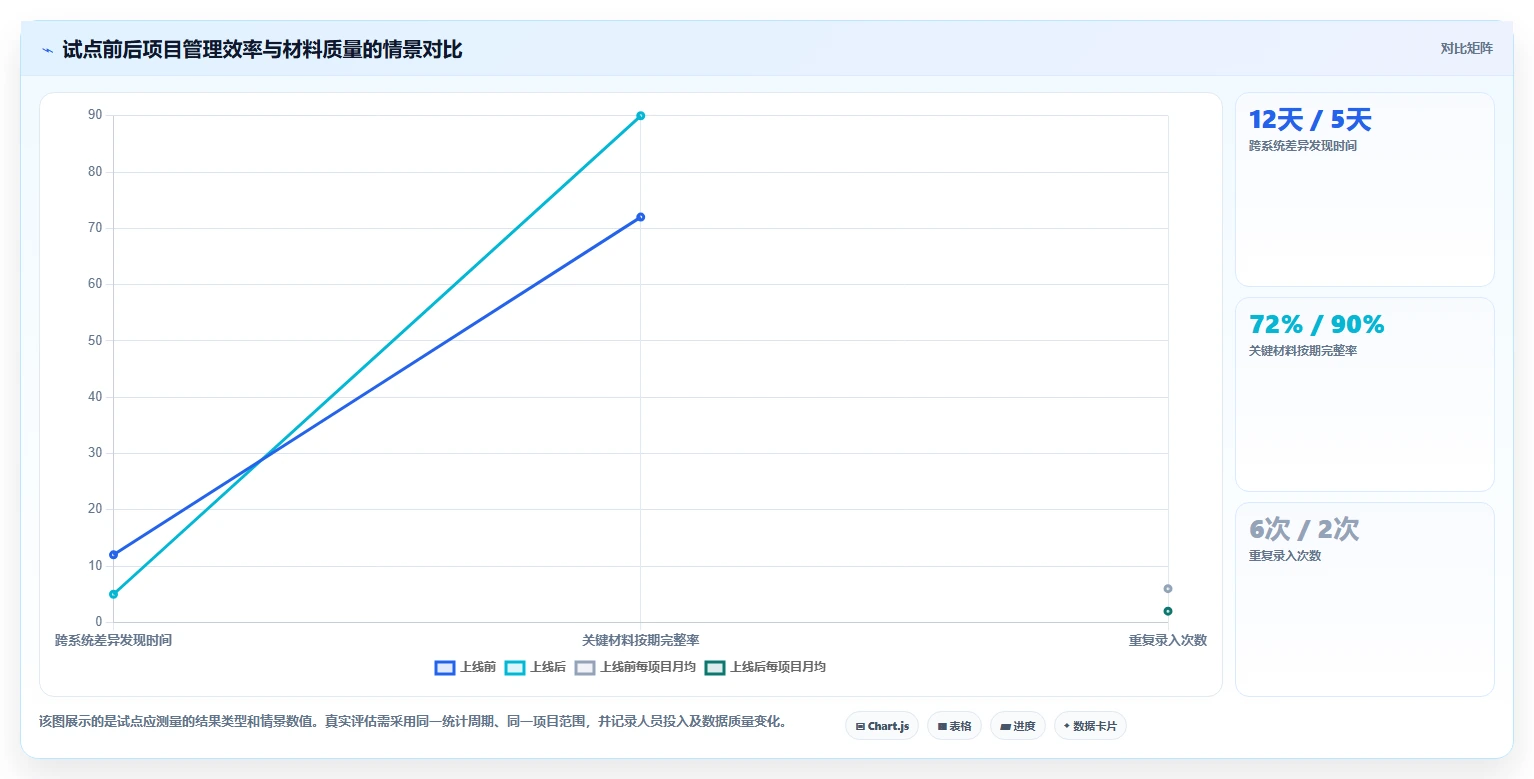The height and width of the screenshot is (779, 1534).
Task: Open the Chart.js chip
Action: point(882,726)
